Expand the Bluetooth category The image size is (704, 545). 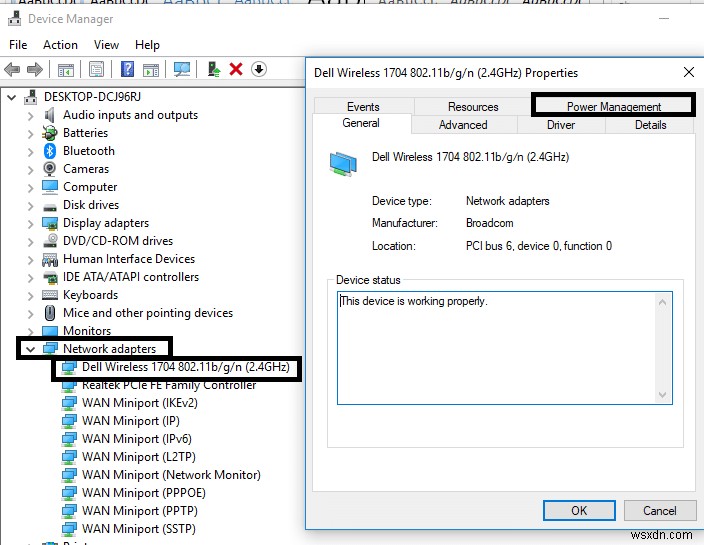click(x=30, y=152)
